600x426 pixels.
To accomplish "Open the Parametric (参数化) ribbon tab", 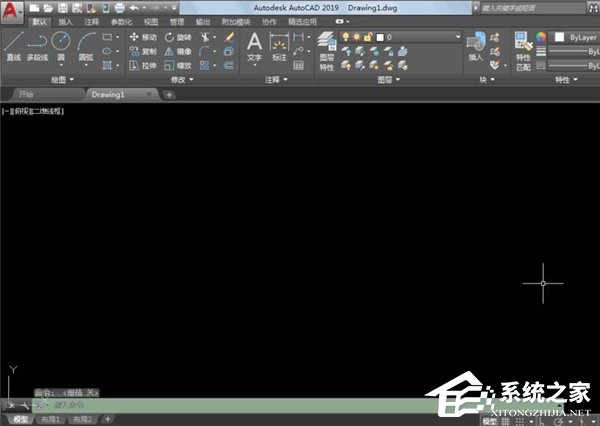I will pyautogui.click(x=121, y=22).
